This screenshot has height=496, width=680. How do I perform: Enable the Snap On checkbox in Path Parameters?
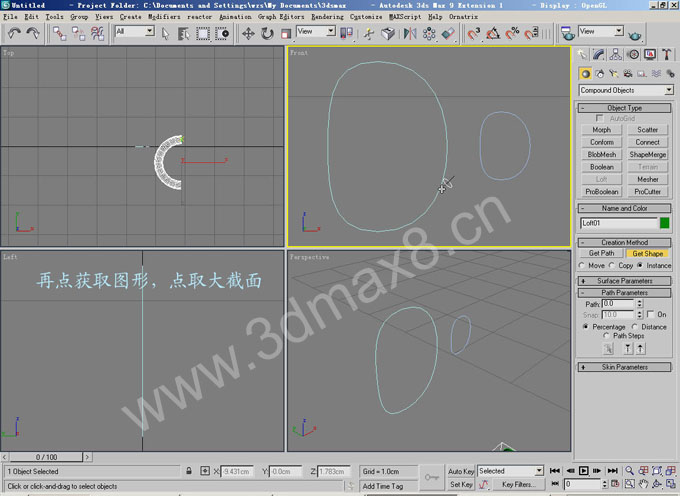tap(650, 315)
